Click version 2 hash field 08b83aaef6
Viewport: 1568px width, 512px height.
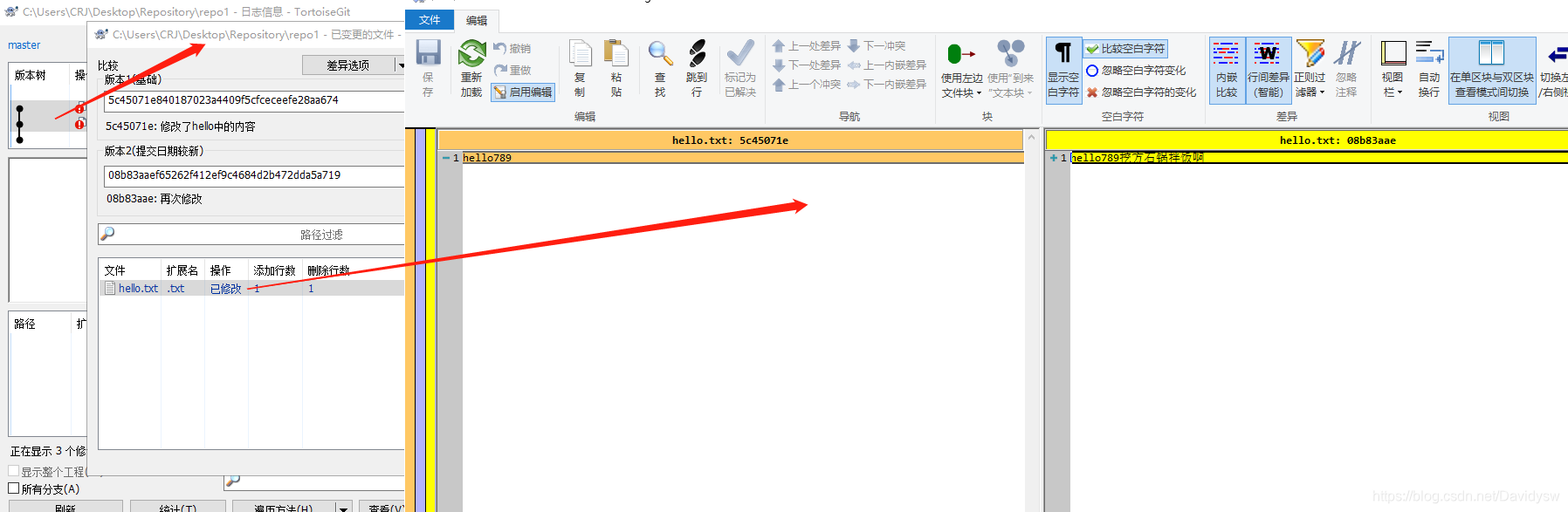[254, 175]
